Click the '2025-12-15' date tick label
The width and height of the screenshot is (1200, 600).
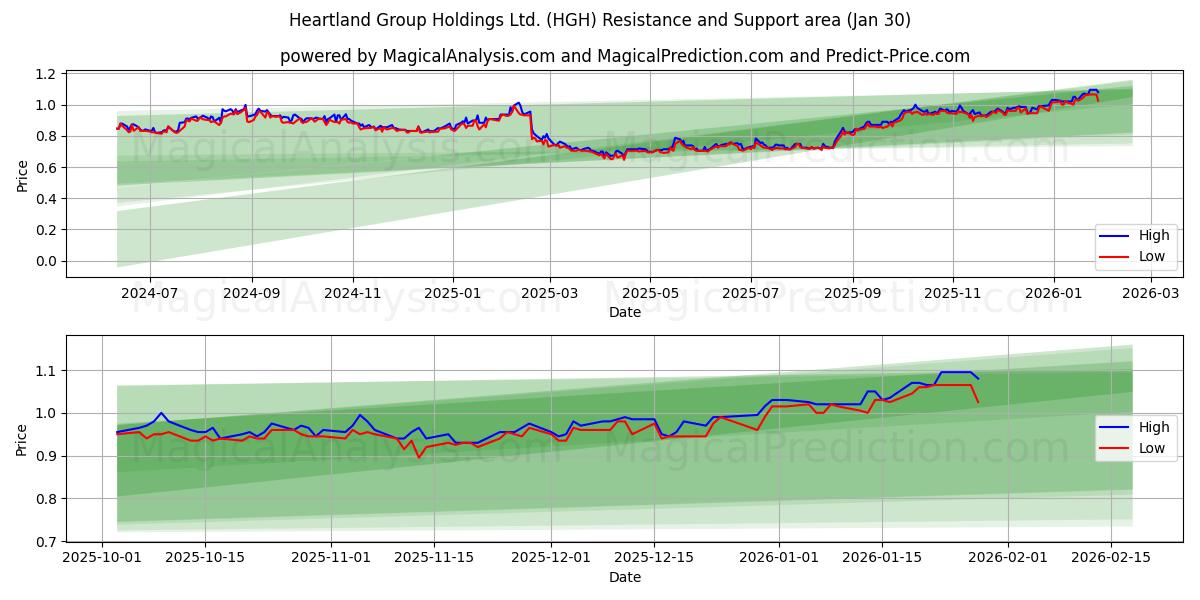click(x=653, y=559)
